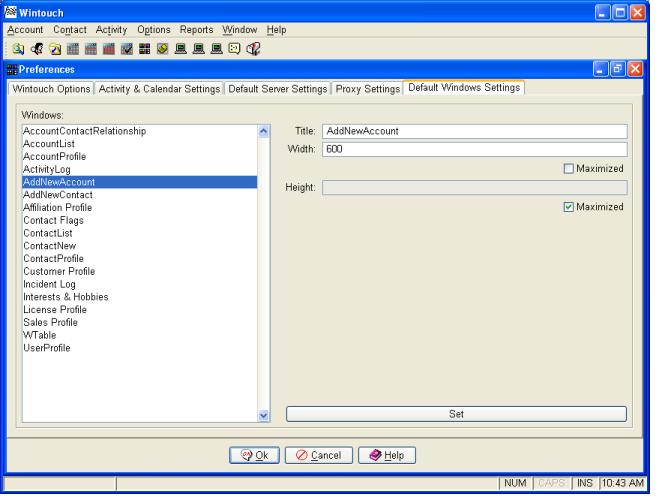Select Sales Profile in Windows list

(x=139, y=322)
